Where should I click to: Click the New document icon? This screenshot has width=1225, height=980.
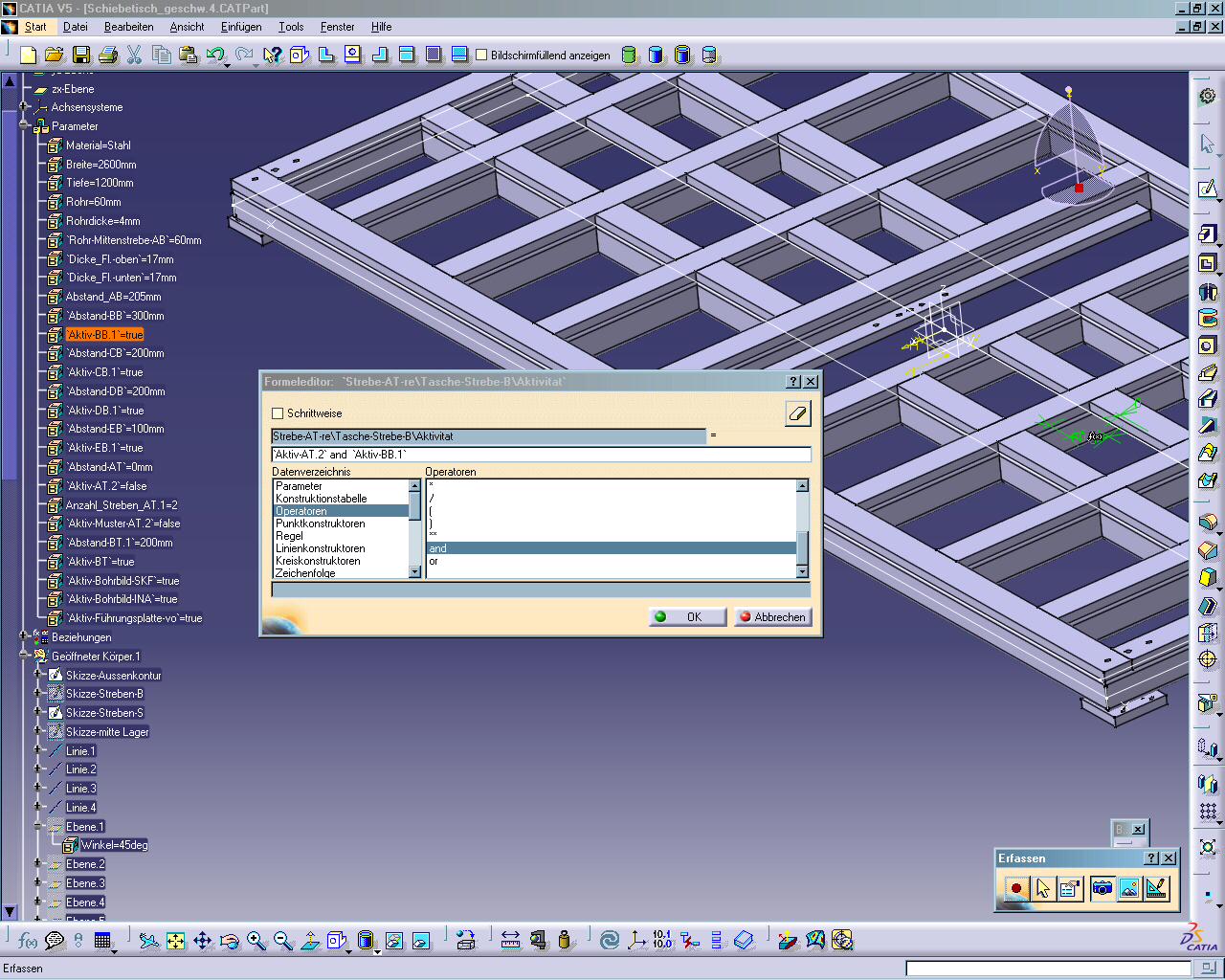[28, 56]
